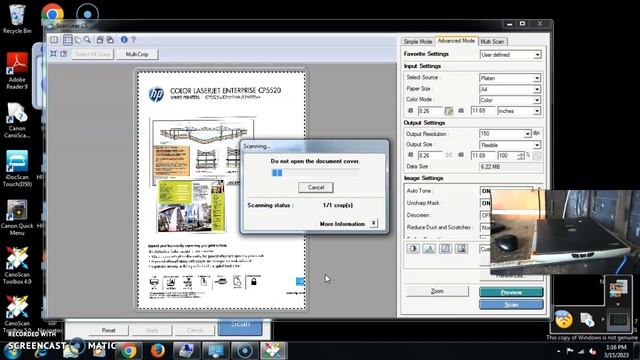Switch to the Advanced Mode tab

point(456,41)
